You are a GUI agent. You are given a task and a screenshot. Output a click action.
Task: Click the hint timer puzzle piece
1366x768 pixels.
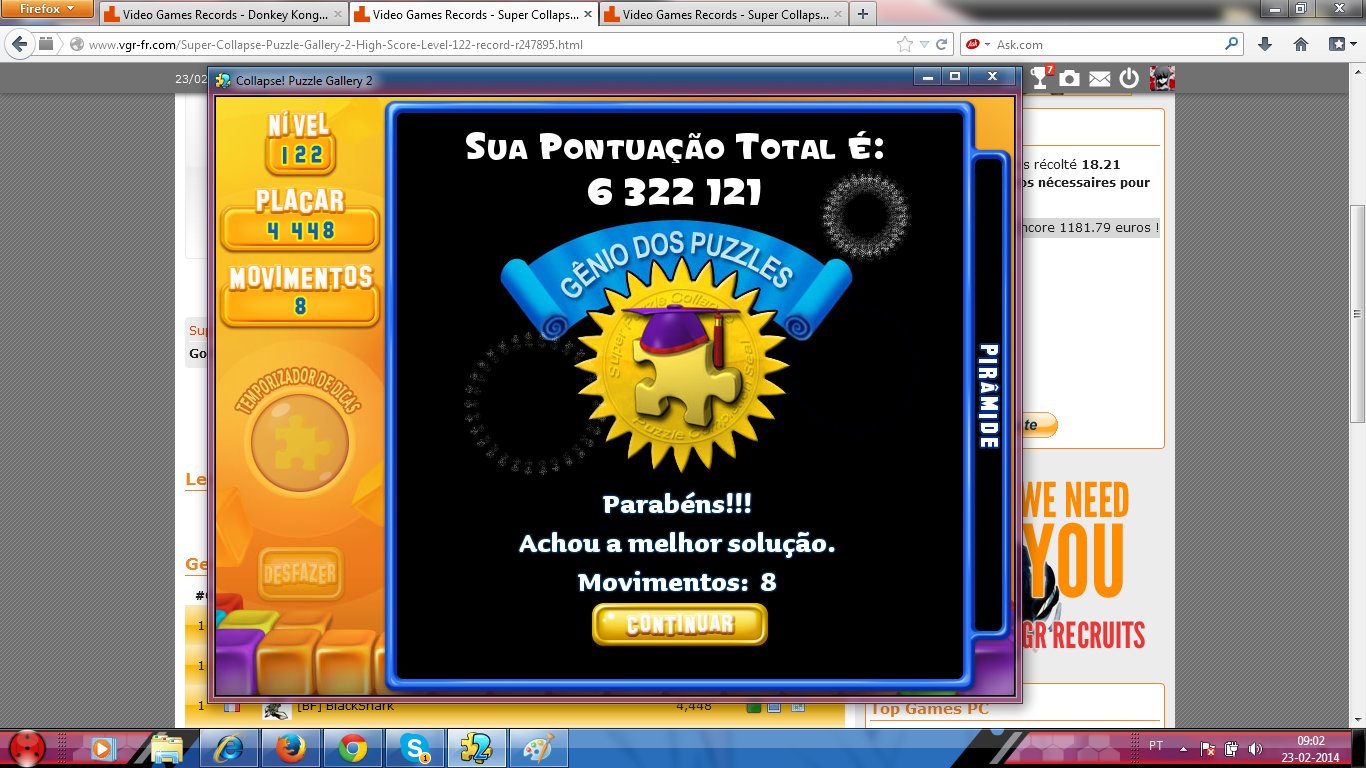point(299,439)
